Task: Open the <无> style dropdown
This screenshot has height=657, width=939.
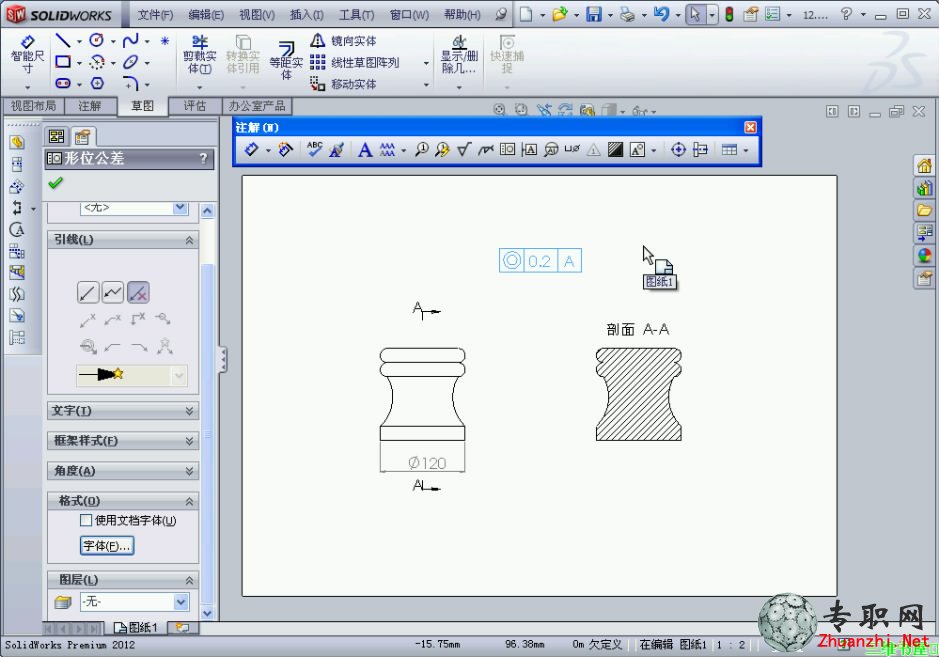Action: tap(180, 207)
